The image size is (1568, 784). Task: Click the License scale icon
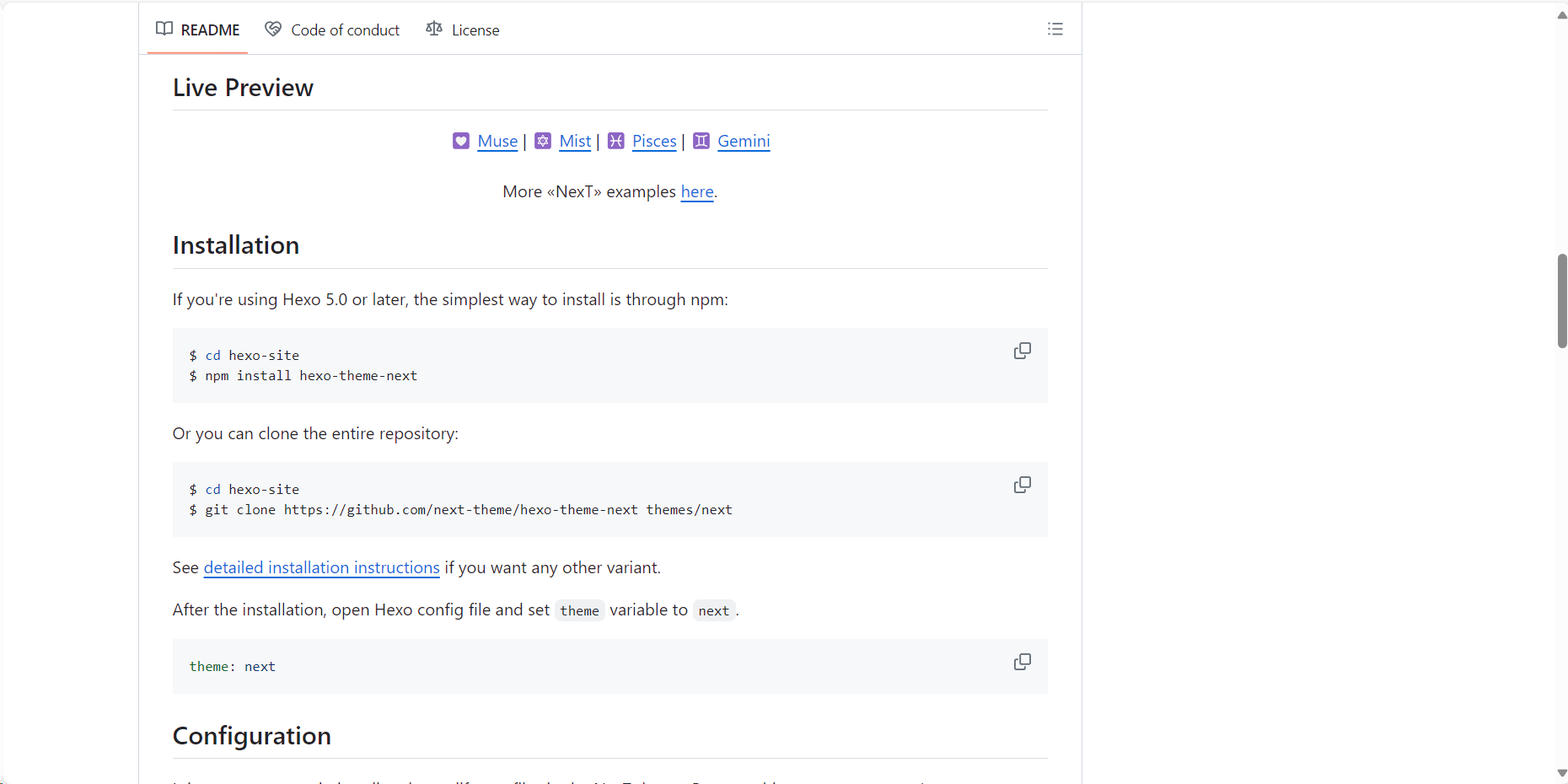point(434,29)
